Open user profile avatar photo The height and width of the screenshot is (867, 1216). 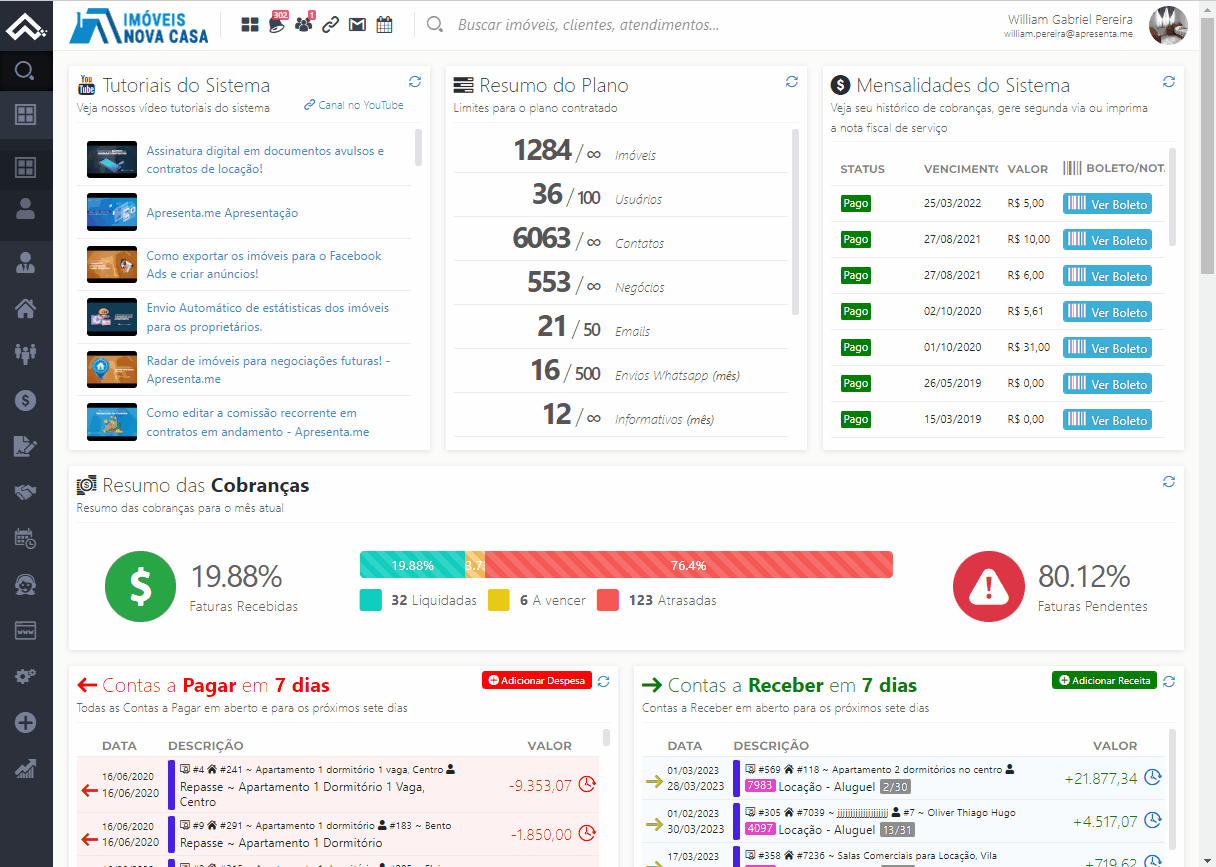click(x=1168, y=25)
